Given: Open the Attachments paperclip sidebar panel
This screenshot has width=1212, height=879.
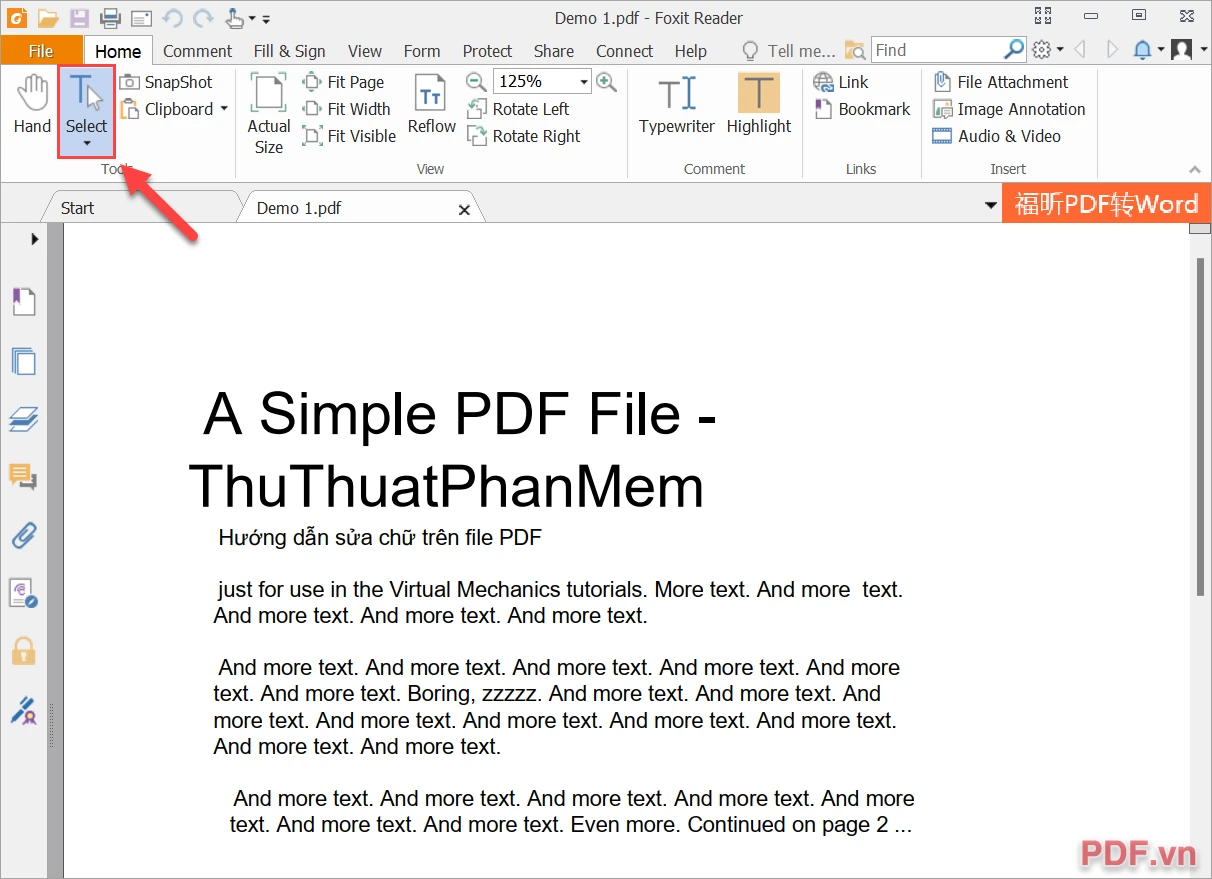Looking at the screenshot, I should pyautogui.click(x=23, y=535).
